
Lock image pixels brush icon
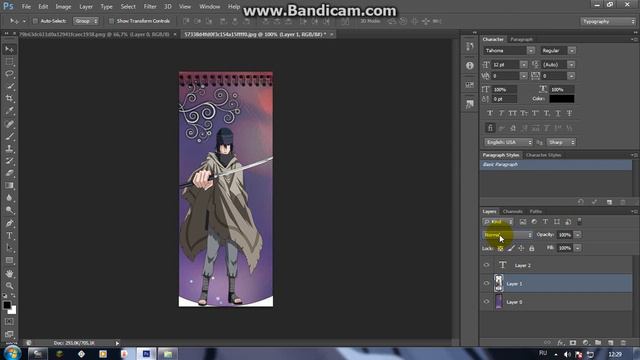pos(511,248)
